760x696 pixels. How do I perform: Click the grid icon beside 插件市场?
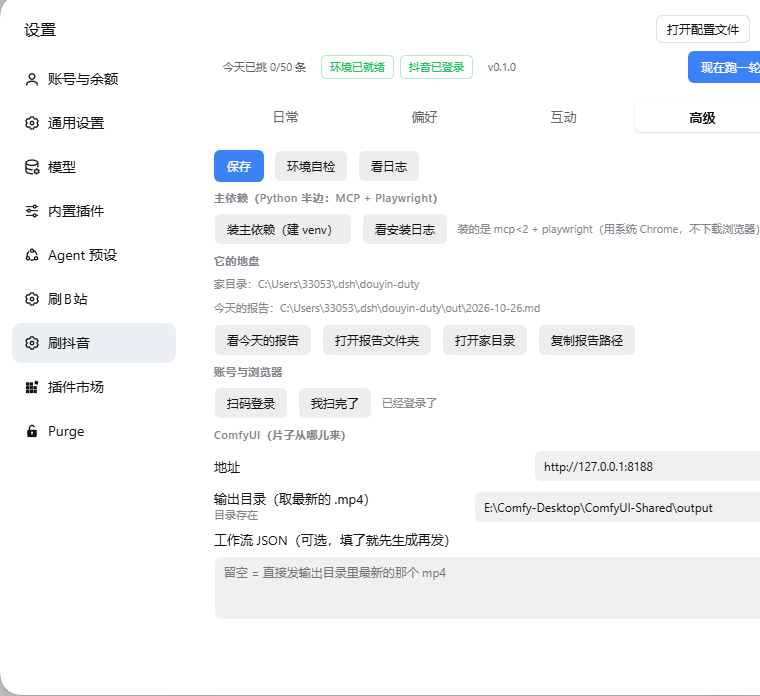(32, 387)
